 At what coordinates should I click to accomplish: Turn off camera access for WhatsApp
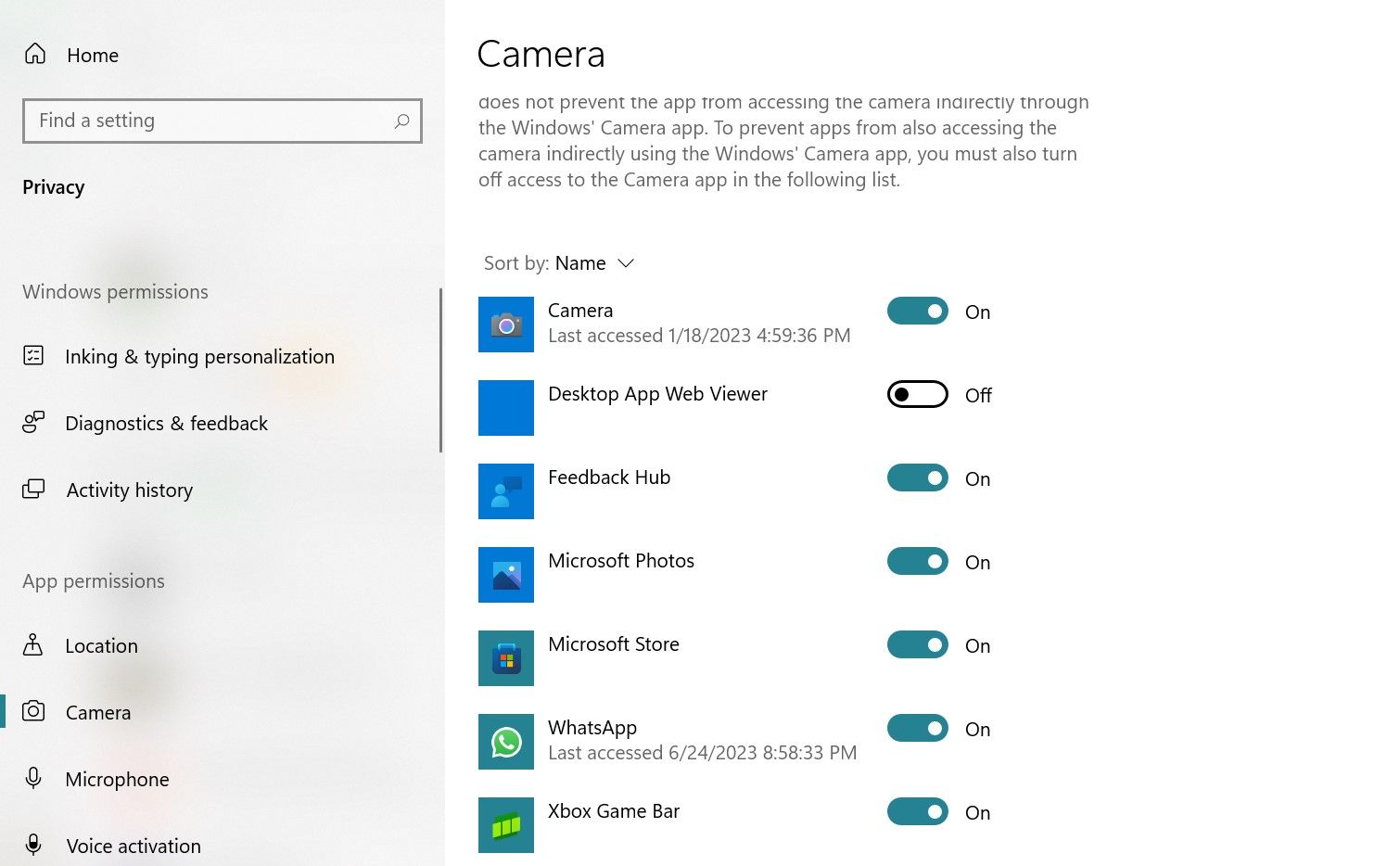[x=917, y=728]
